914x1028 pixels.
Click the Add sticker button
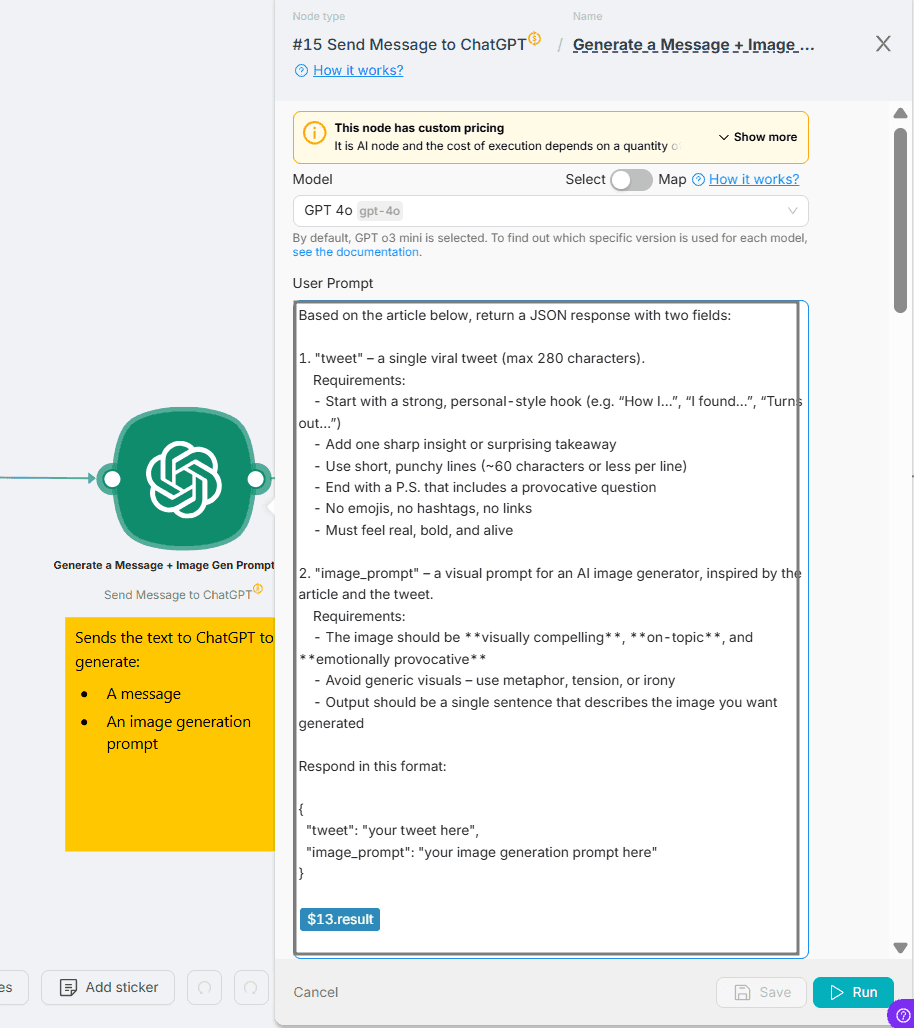pos(108,988)
